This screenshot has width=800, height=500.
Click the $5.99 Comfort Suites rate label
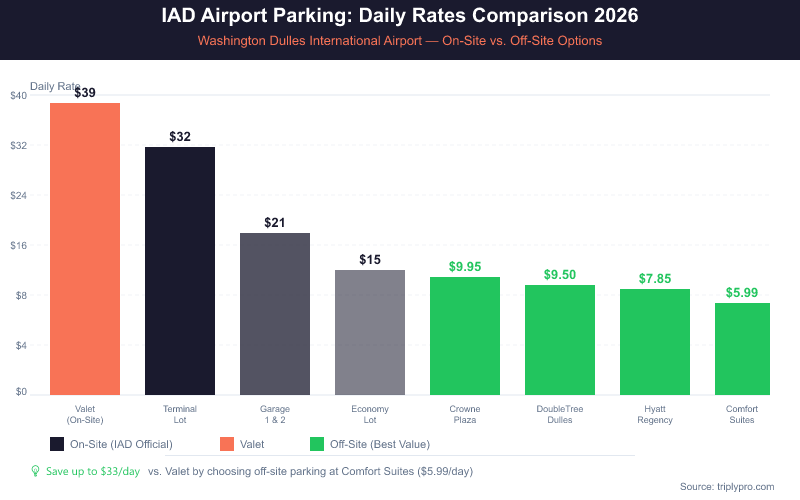742,293
